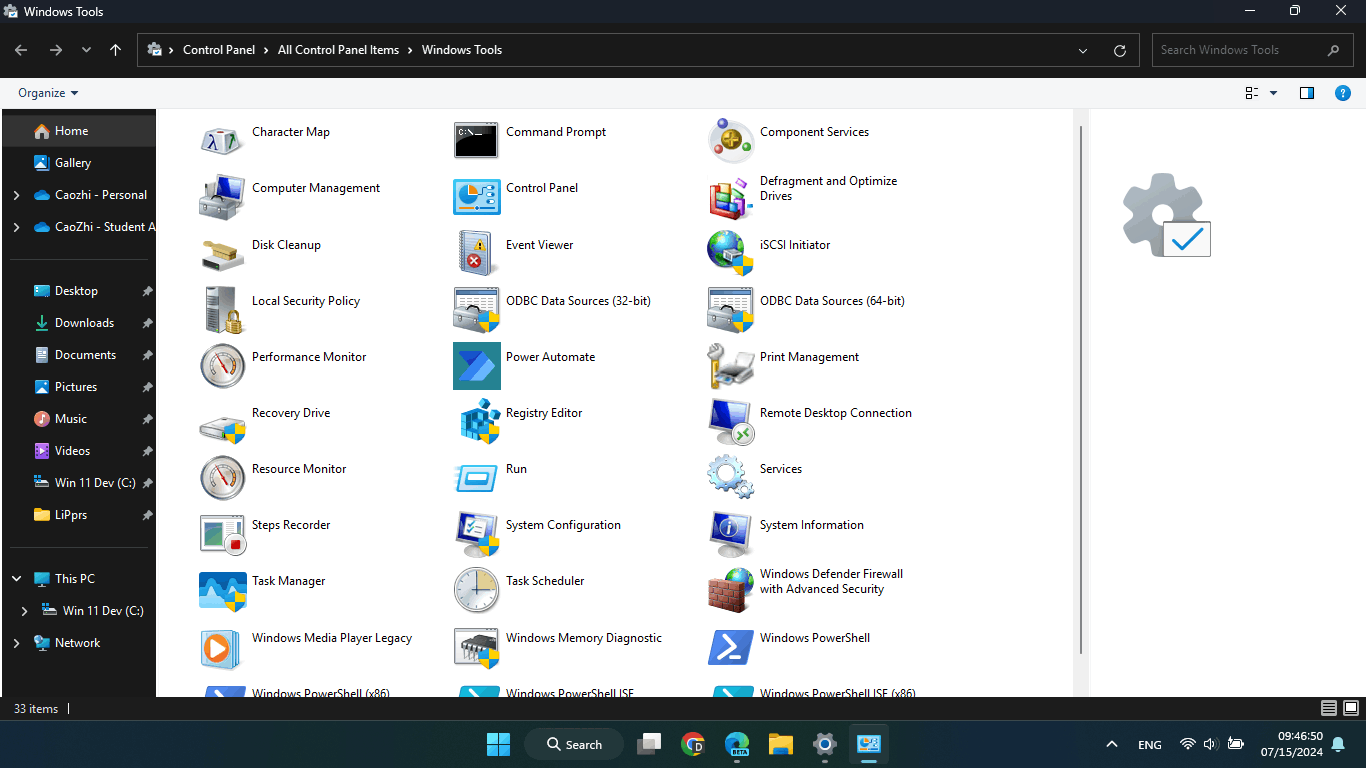Open Component Services icon
This screenshot has width=1366, height=768.
tap(730, 142)
